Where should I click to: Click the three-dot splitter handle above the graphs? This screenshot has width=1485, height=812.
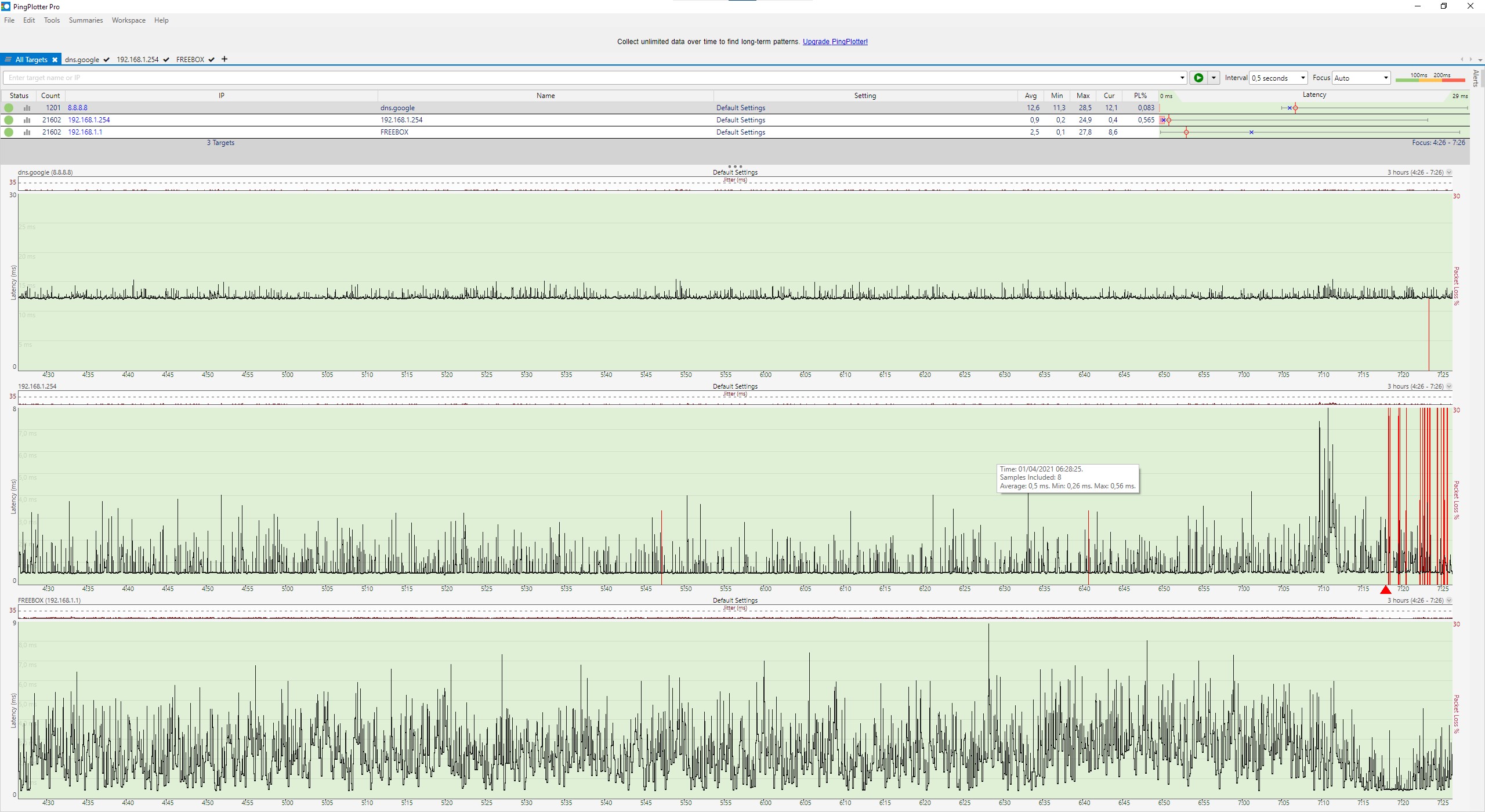tap(734, 166)
